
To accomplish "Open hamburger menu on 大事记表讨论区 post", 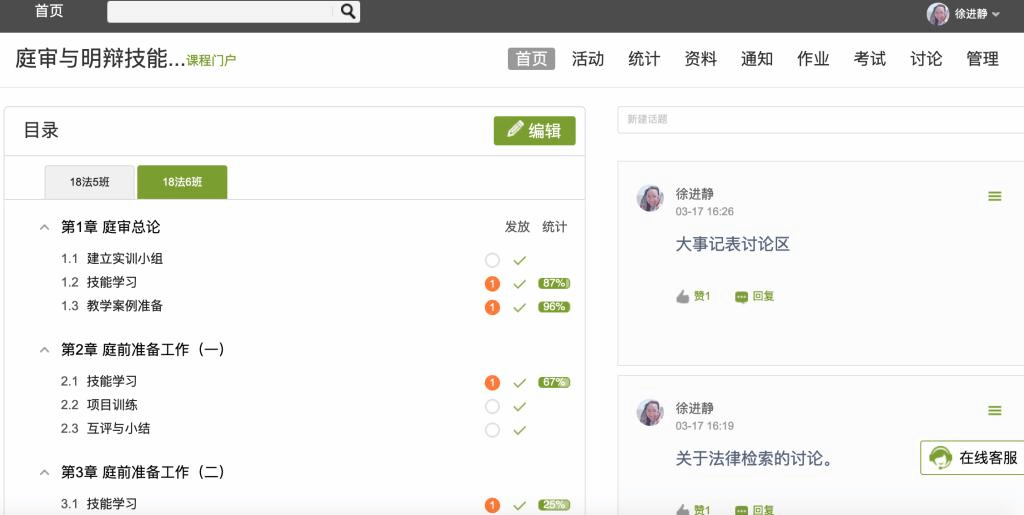I will (x=994, y=196).
